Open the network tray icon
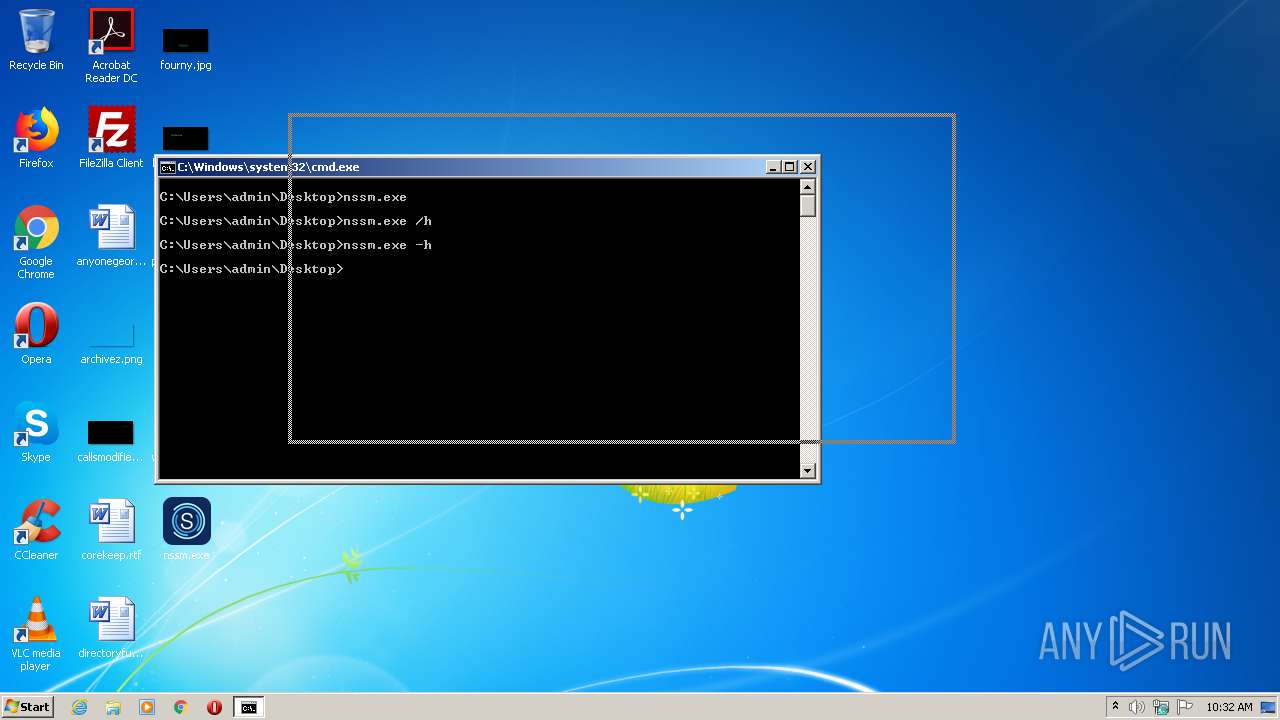This screenshot has width=1280, height=720. click(1161, 707)
